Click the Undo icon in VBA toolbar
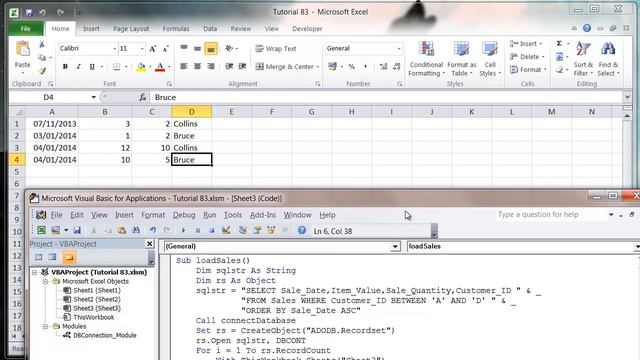 tap(153, 231)
